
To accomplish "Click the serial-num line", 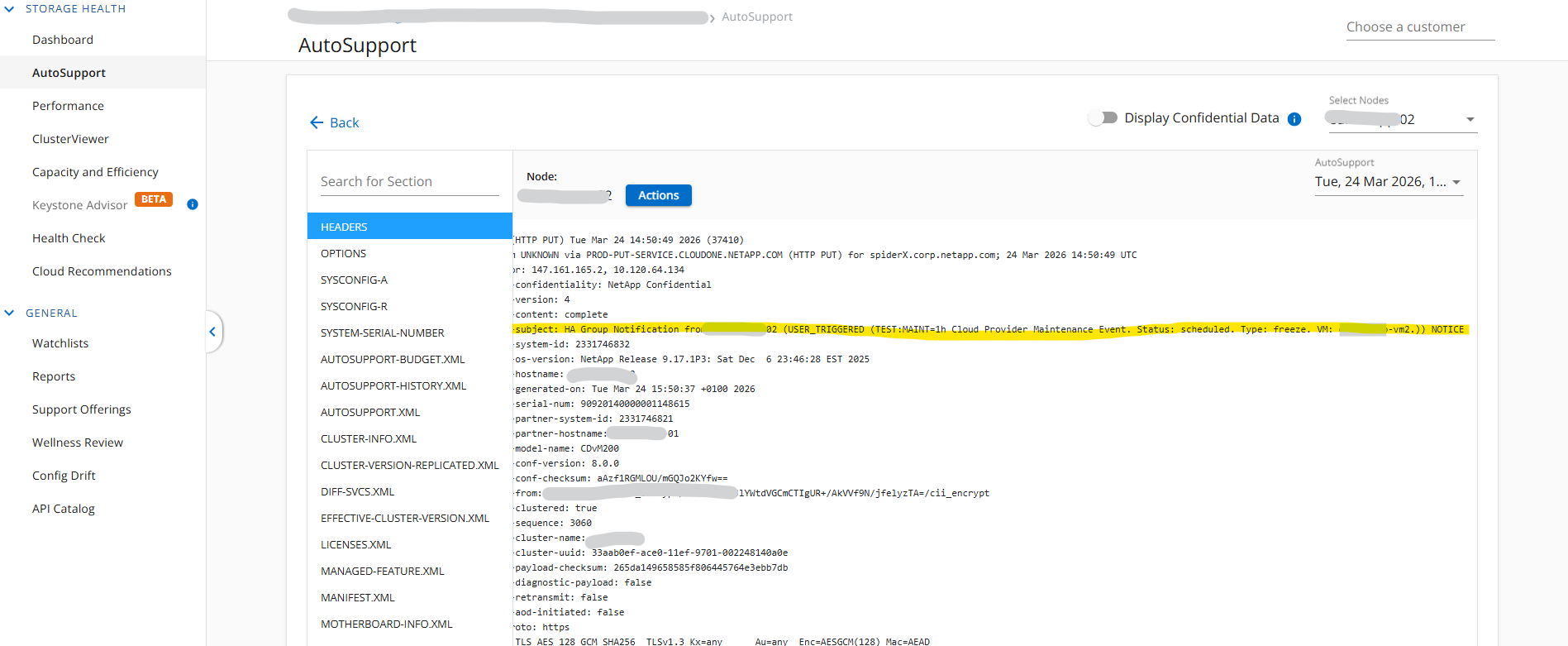I will point(602,404).
